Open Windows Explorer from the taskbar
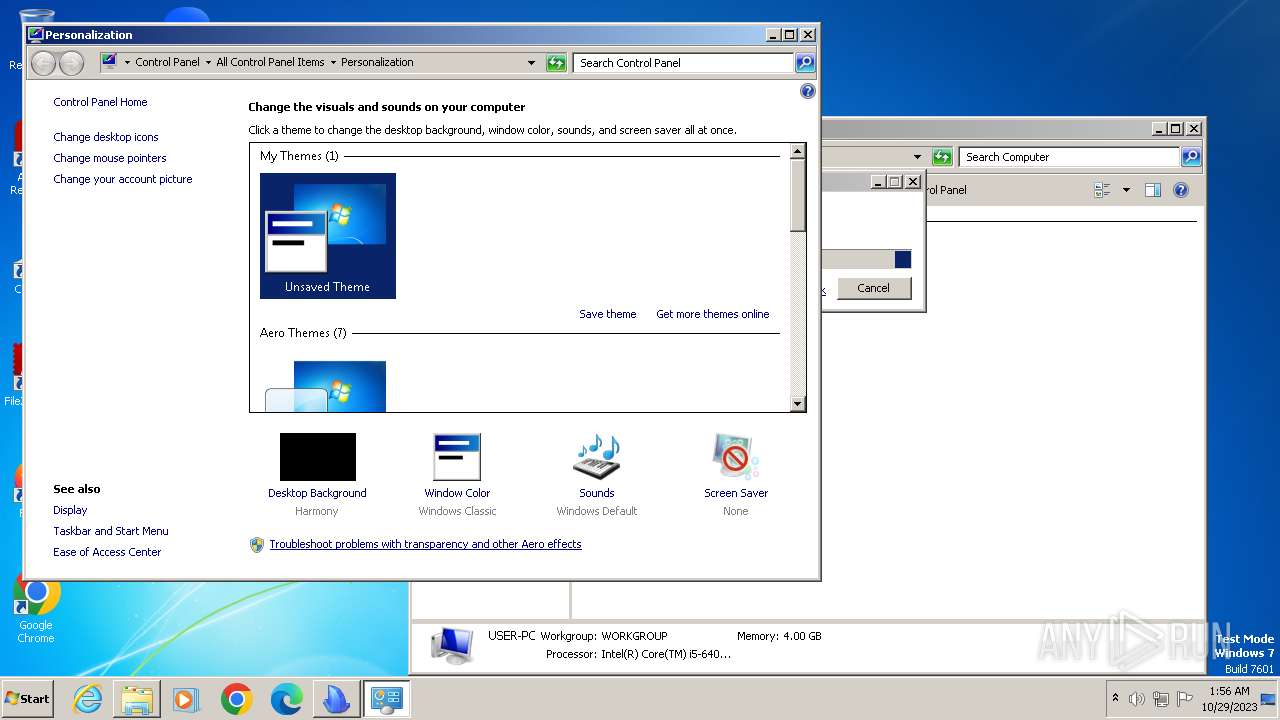This screenshot has width=1280, height=720. tap(137, 699)
